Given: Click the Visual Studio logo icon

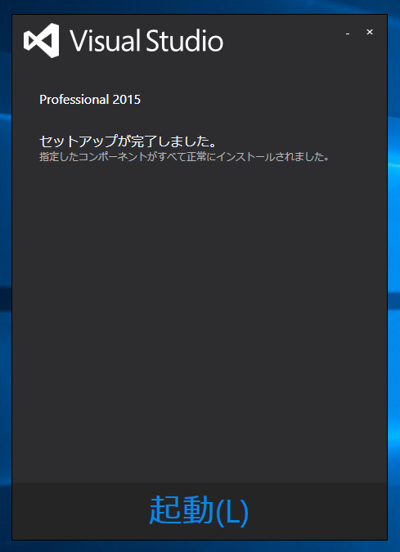Looking at the screenshot, I should point(42,40).
